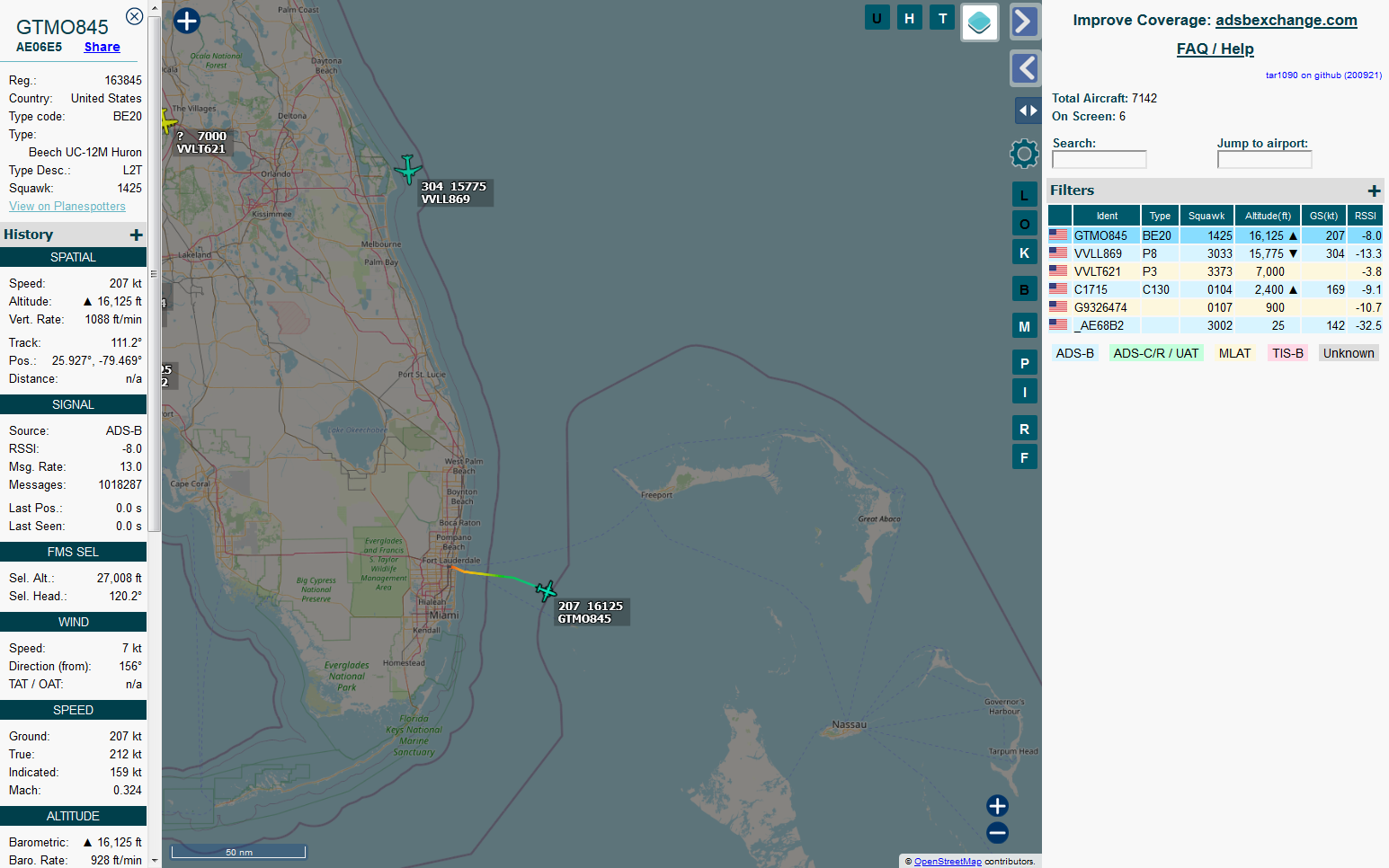Toggle the M map option button
This screenshot has width=1389, height=868.
click(1024, 326)
